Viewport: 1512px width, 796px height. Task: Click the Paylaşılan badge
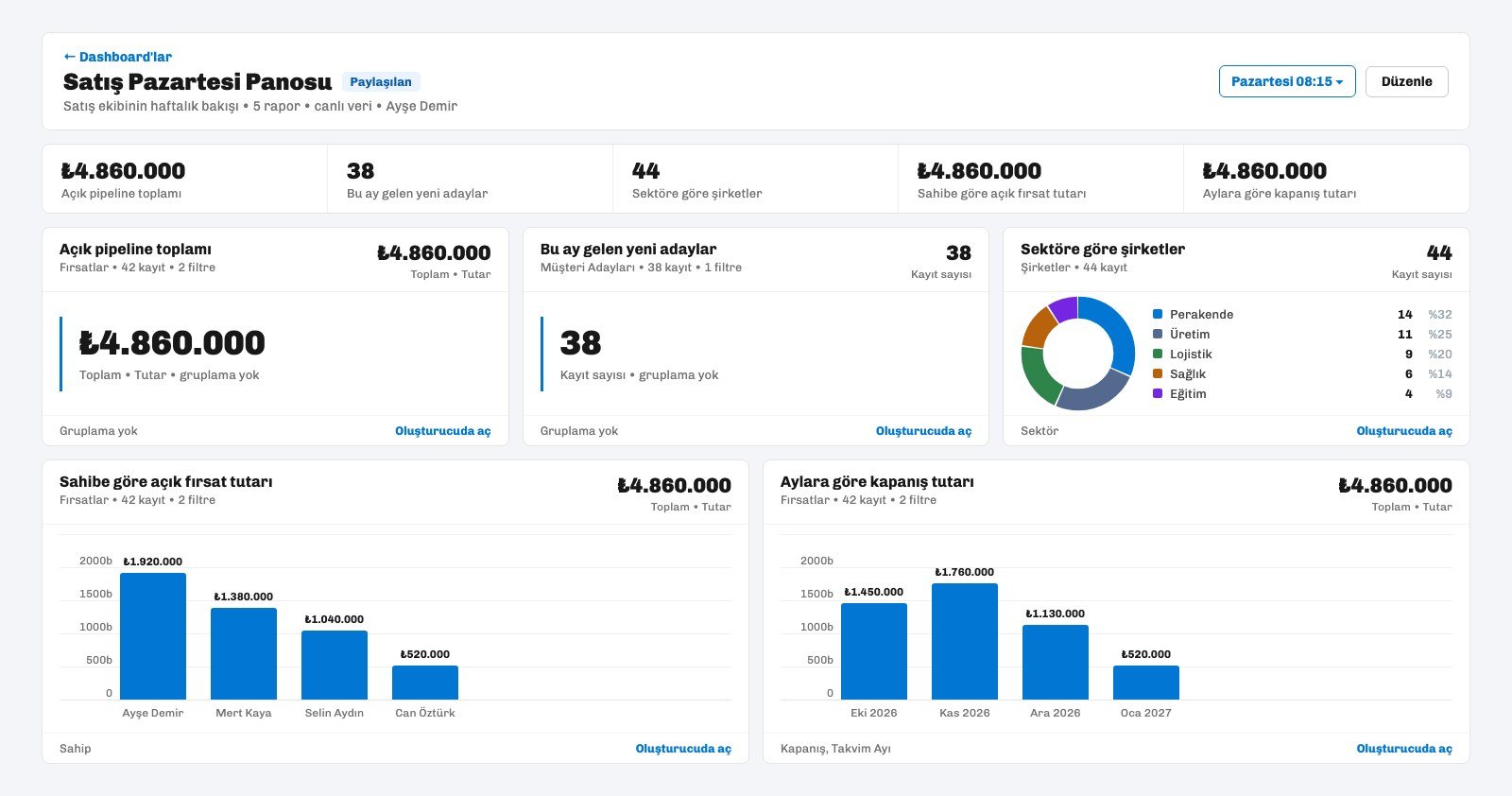coord(381,82)
